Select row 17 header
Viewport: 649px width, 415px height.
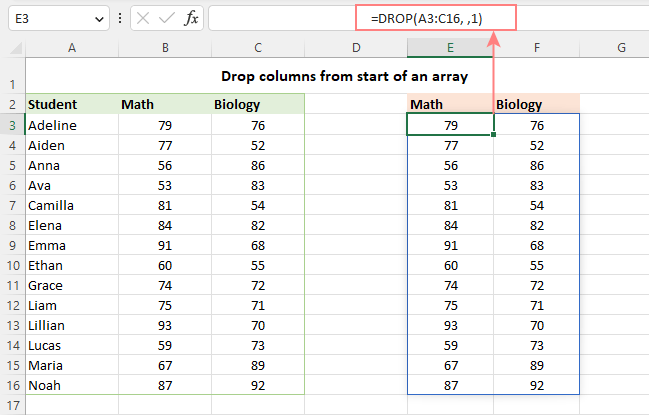(12, 405)
